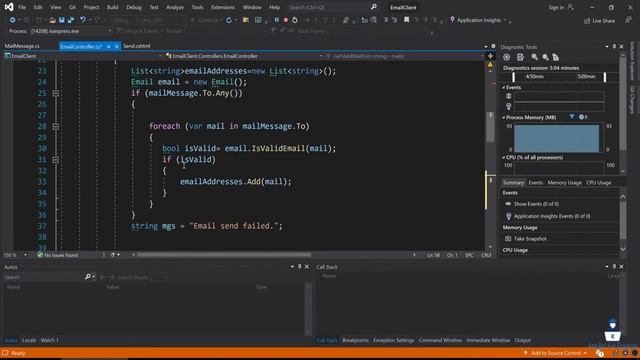Click the vertical scrollbar thumb of the editor
This screenshot has height=360, width=640.
click(x=491, y=127)
